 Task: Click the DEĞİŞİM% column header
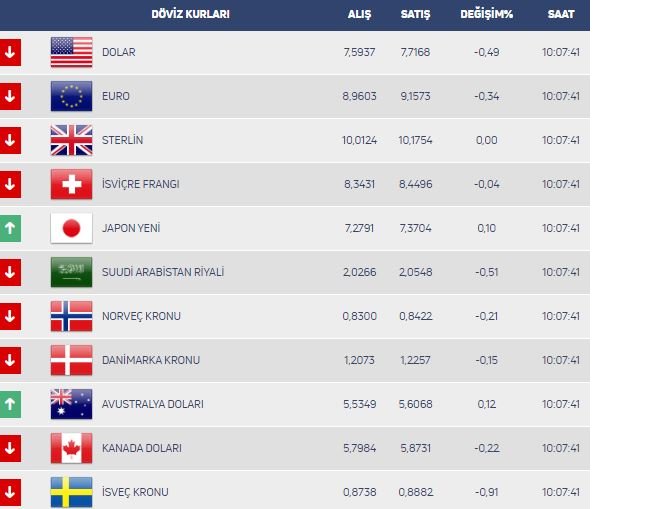click(486, 15)
